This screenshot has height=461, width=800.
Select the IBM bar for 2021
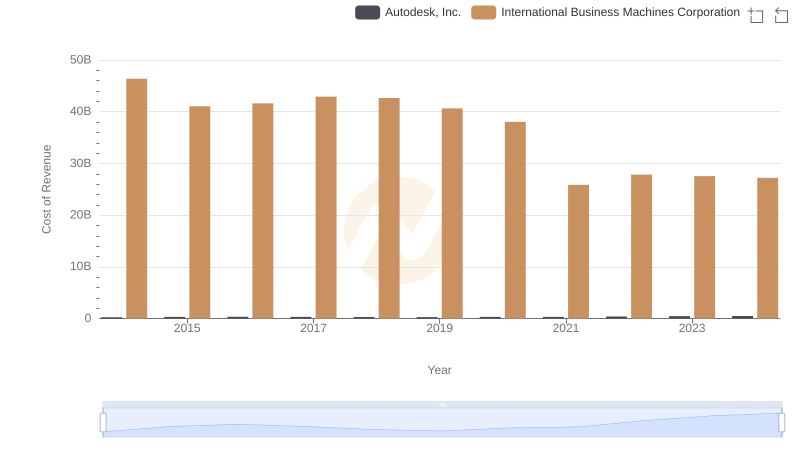579,251
